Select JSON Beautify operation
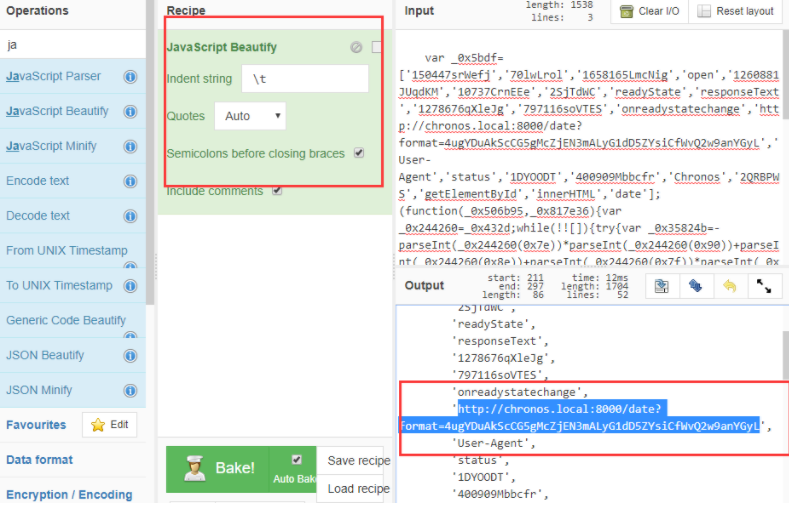 (x=73, y=356)
